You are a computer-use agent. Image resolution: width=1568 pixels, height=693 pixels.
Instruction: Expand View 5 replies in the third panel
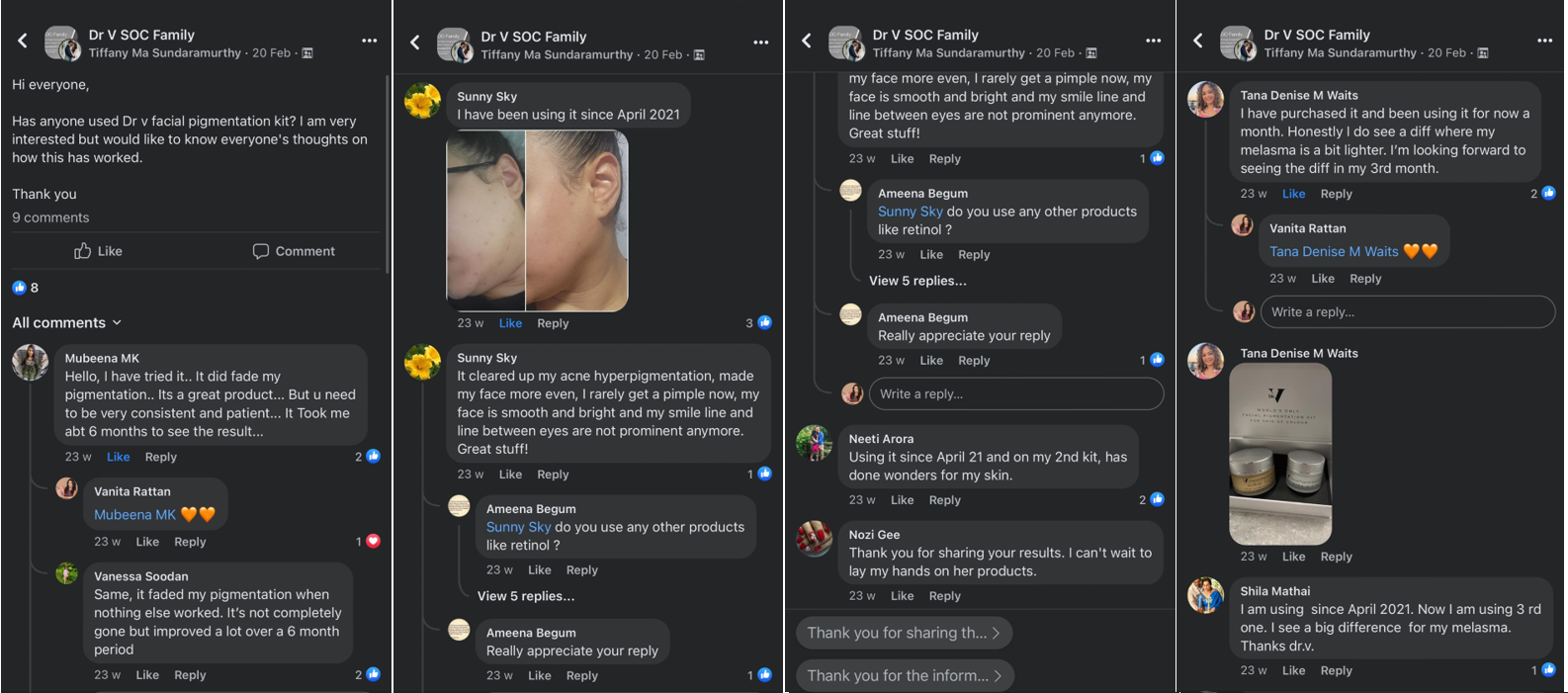pyautogui.click(x=917, y=281)
